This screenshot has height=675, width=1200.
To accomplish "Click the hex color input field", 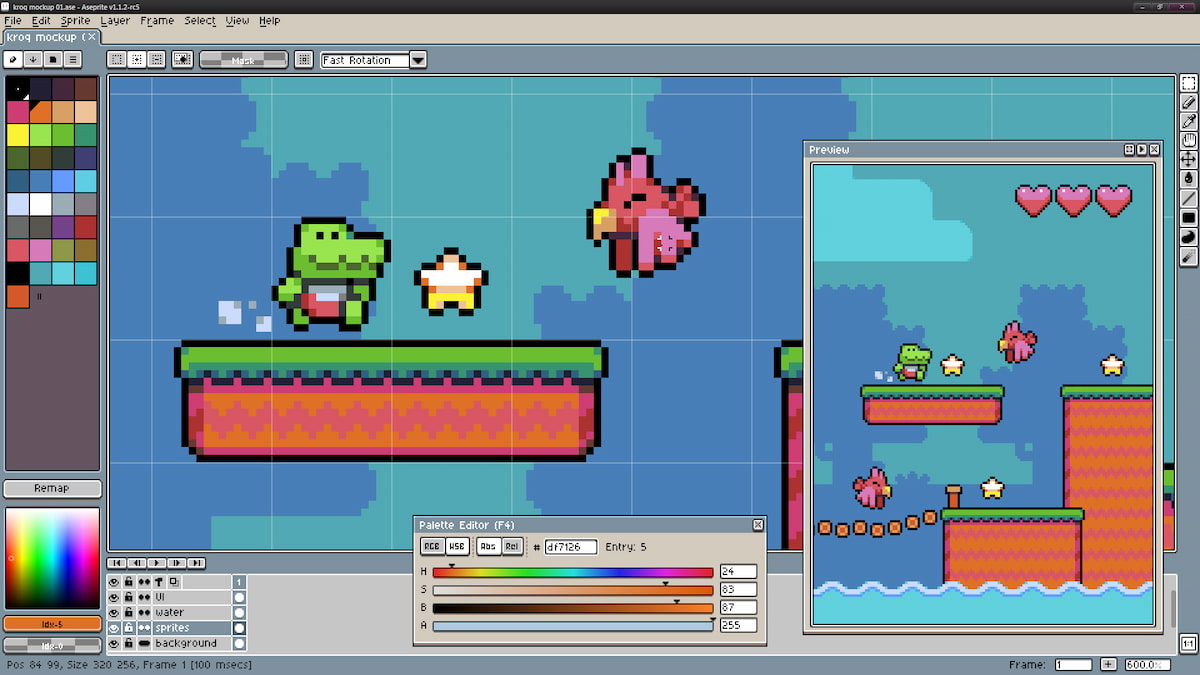I will (x=570, y=547).
